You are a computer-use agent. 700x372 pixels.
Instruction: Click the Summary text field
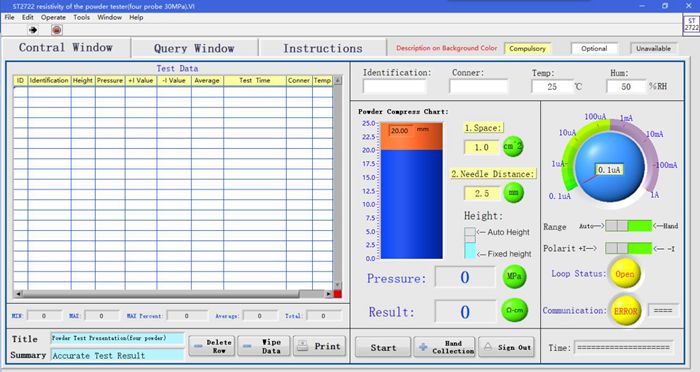tap(117, 355)
